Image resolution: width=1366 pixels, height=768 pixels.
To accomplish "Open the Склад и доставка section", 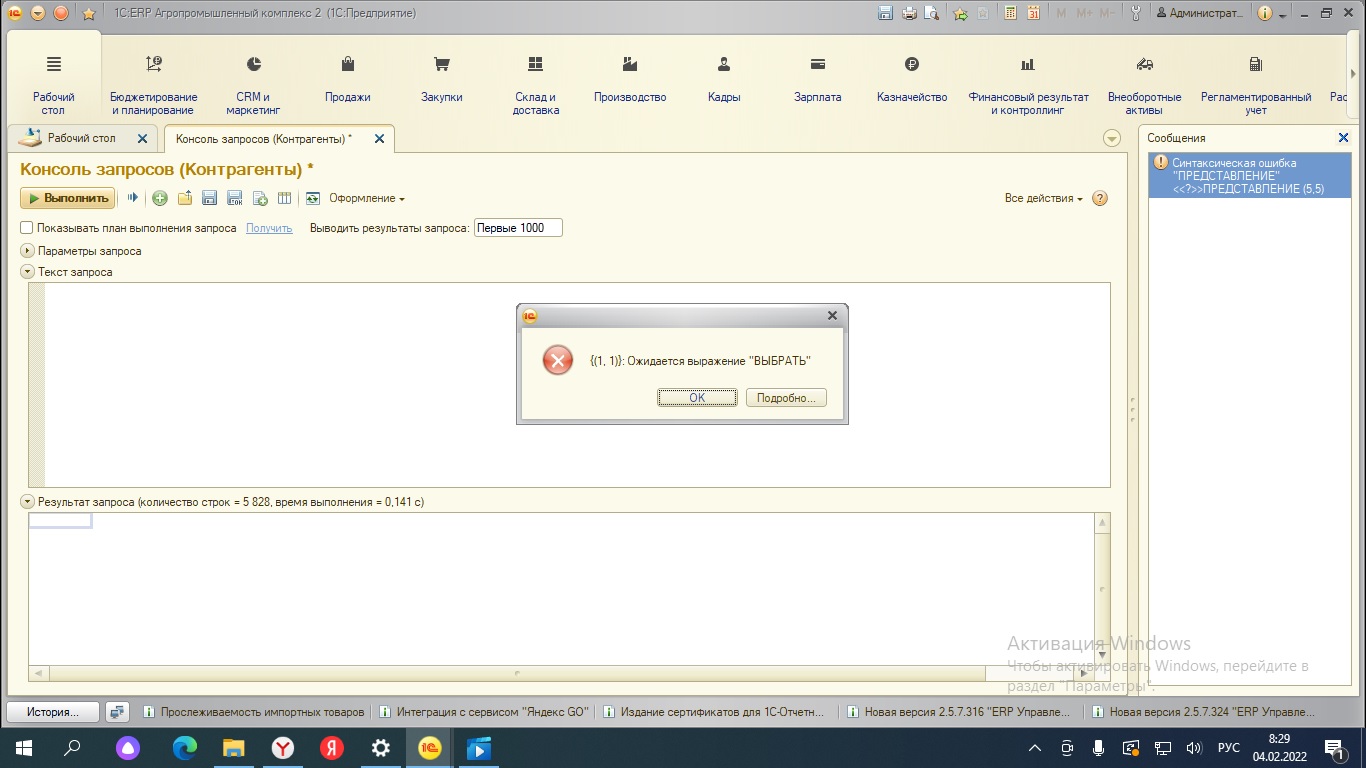I will pos(535,85).
